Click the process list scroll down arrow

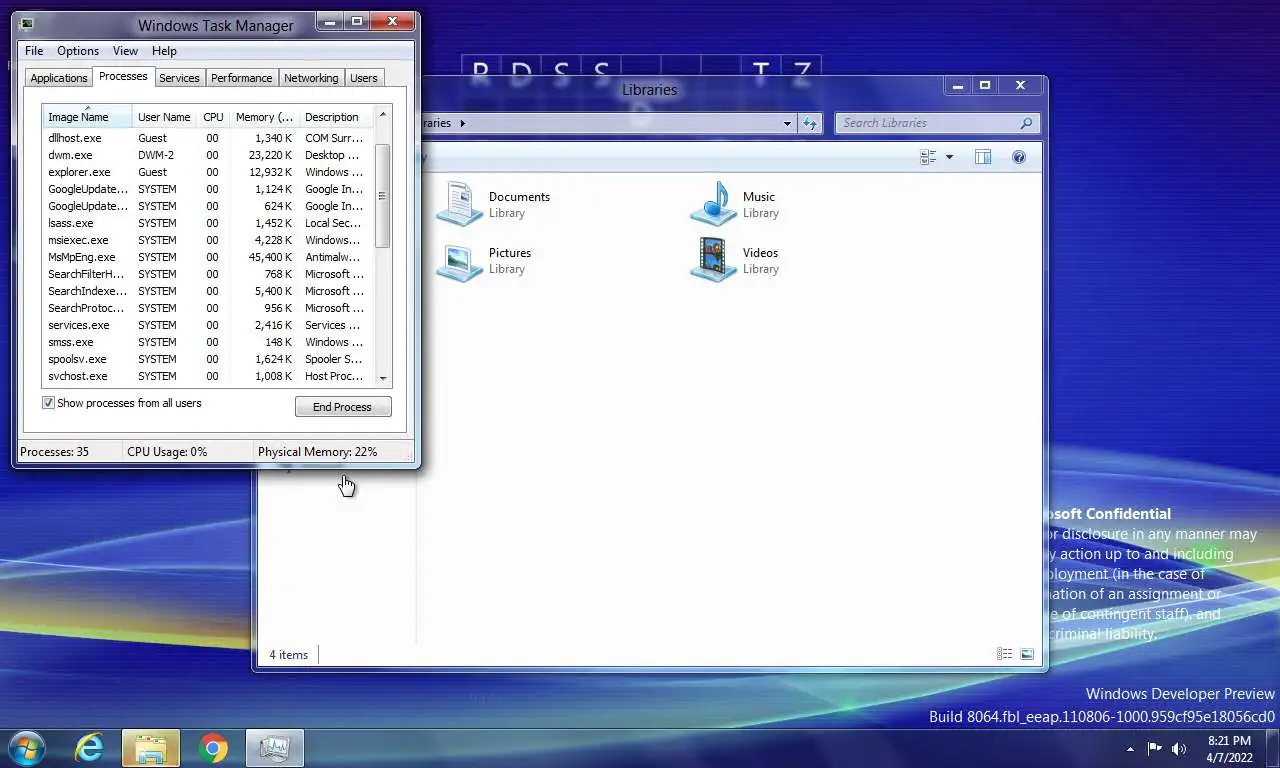pos(382,379)
